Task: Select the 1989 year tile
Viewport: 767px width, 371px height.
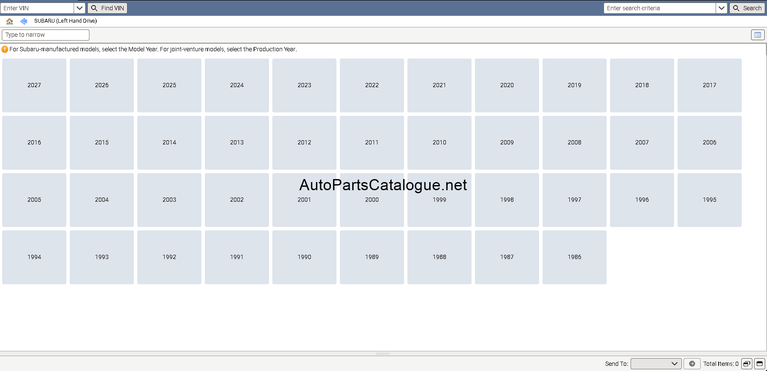Action: [372, 257]
